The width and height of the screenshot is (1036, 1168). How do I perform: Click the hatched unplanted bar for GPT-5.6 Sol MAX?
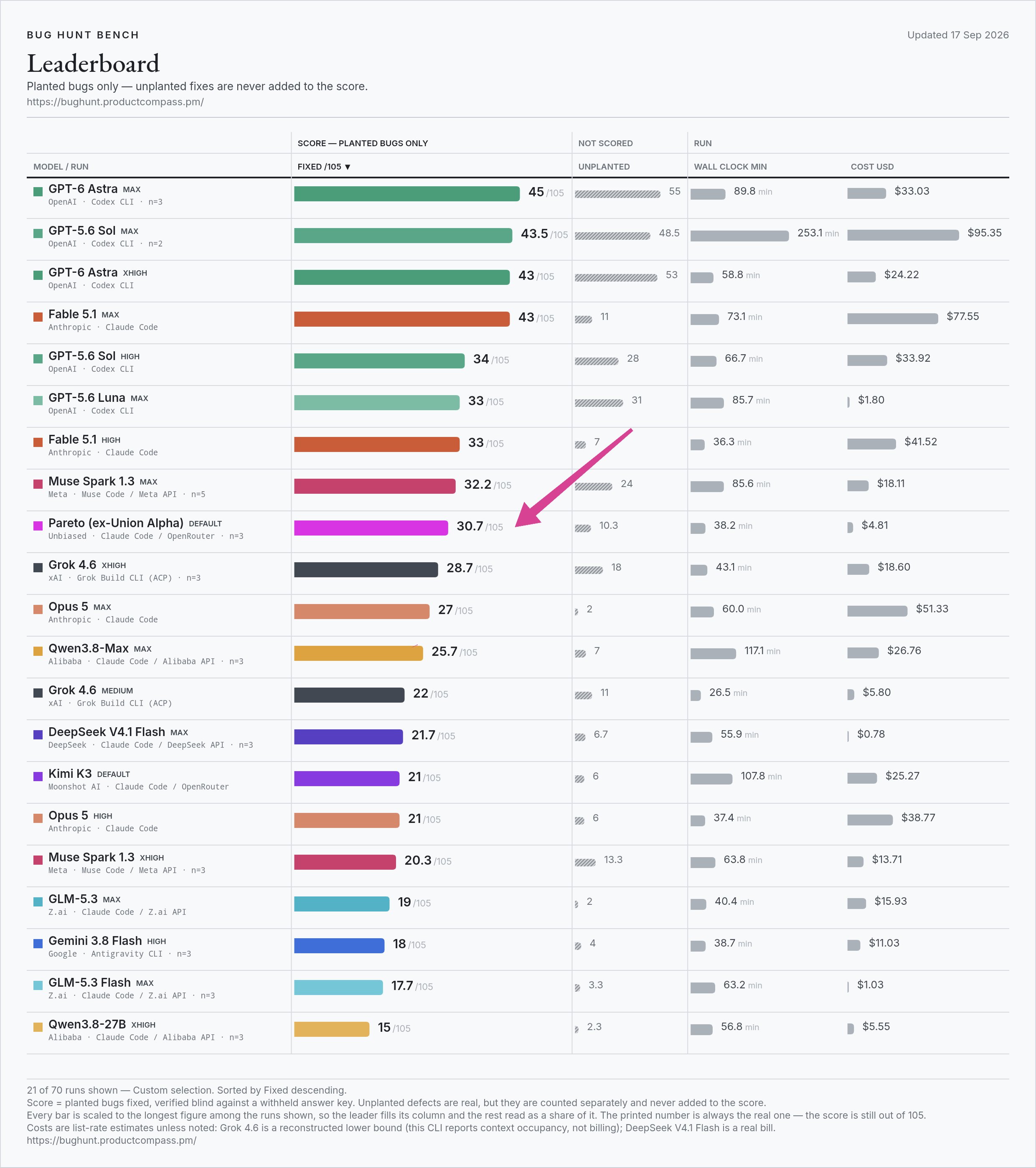click(x=612, y=236)
